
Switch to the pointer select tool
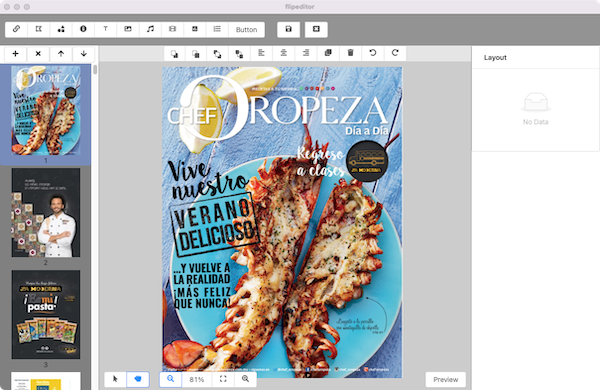[115, 379]
